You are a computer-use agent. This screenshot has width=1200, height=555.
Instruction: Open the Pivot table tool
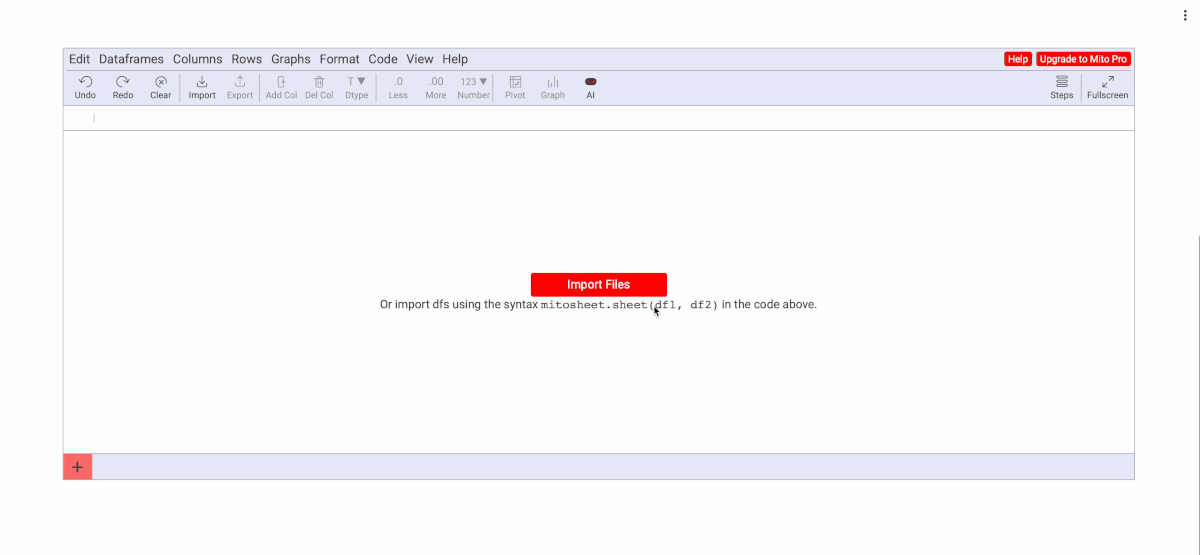point(515,87)
